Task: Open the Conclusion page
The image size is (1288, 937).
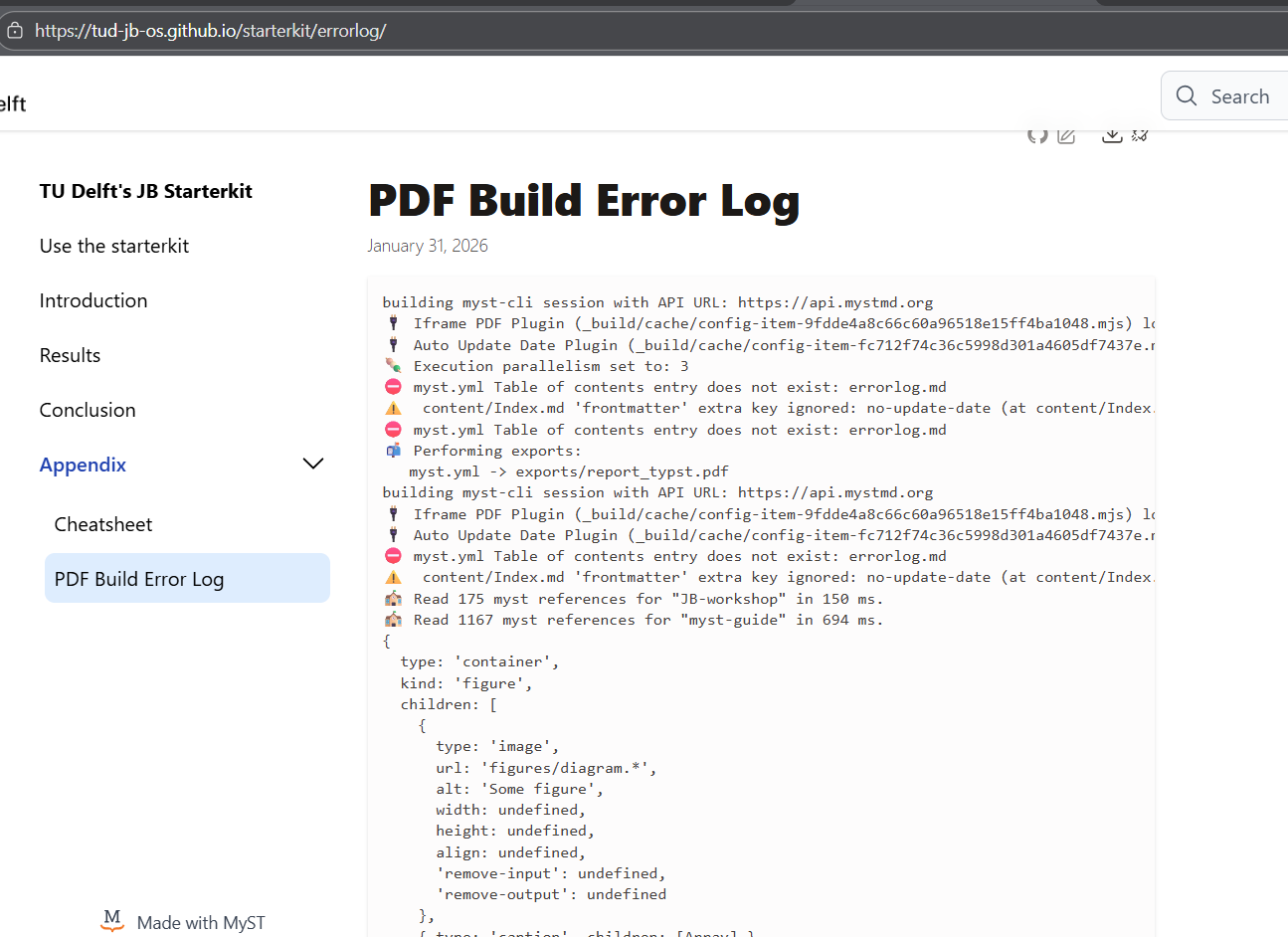Action: pos(88,410)
